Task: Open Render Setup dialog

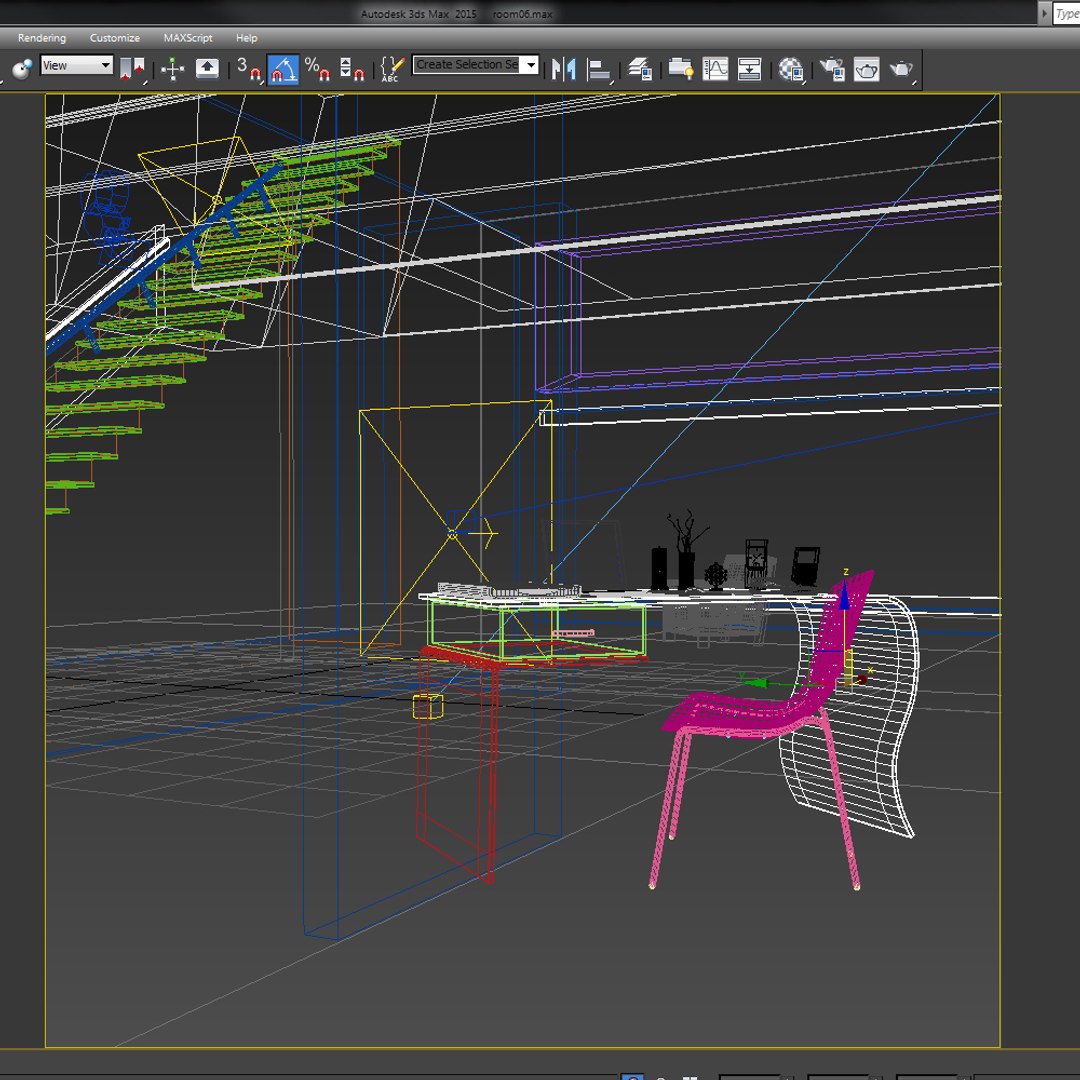Action: click(x=831, y=69)
